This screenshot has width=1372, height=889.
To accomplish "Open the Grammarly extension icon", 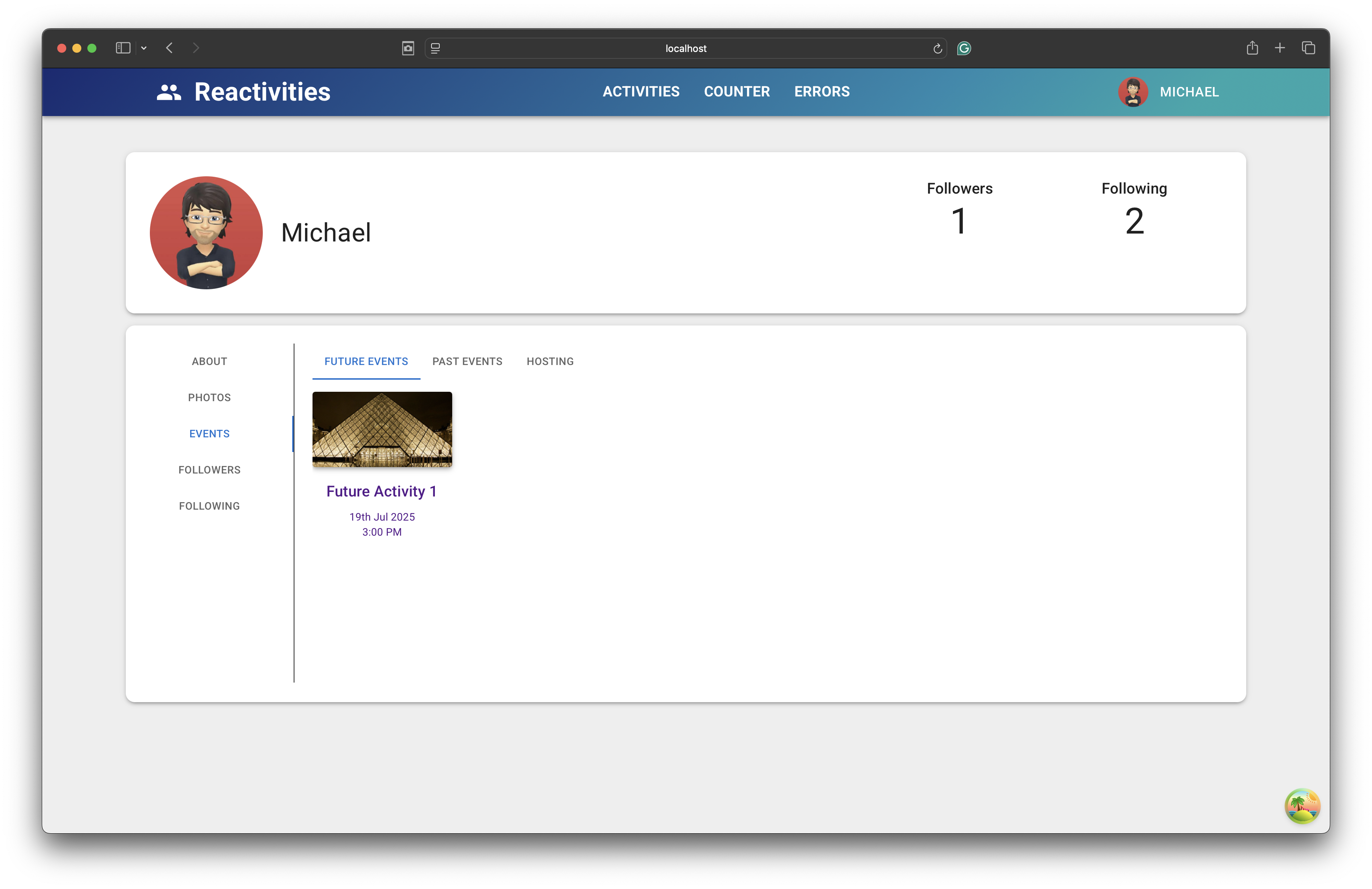I will pyautogui.click(x=964, y=49).
